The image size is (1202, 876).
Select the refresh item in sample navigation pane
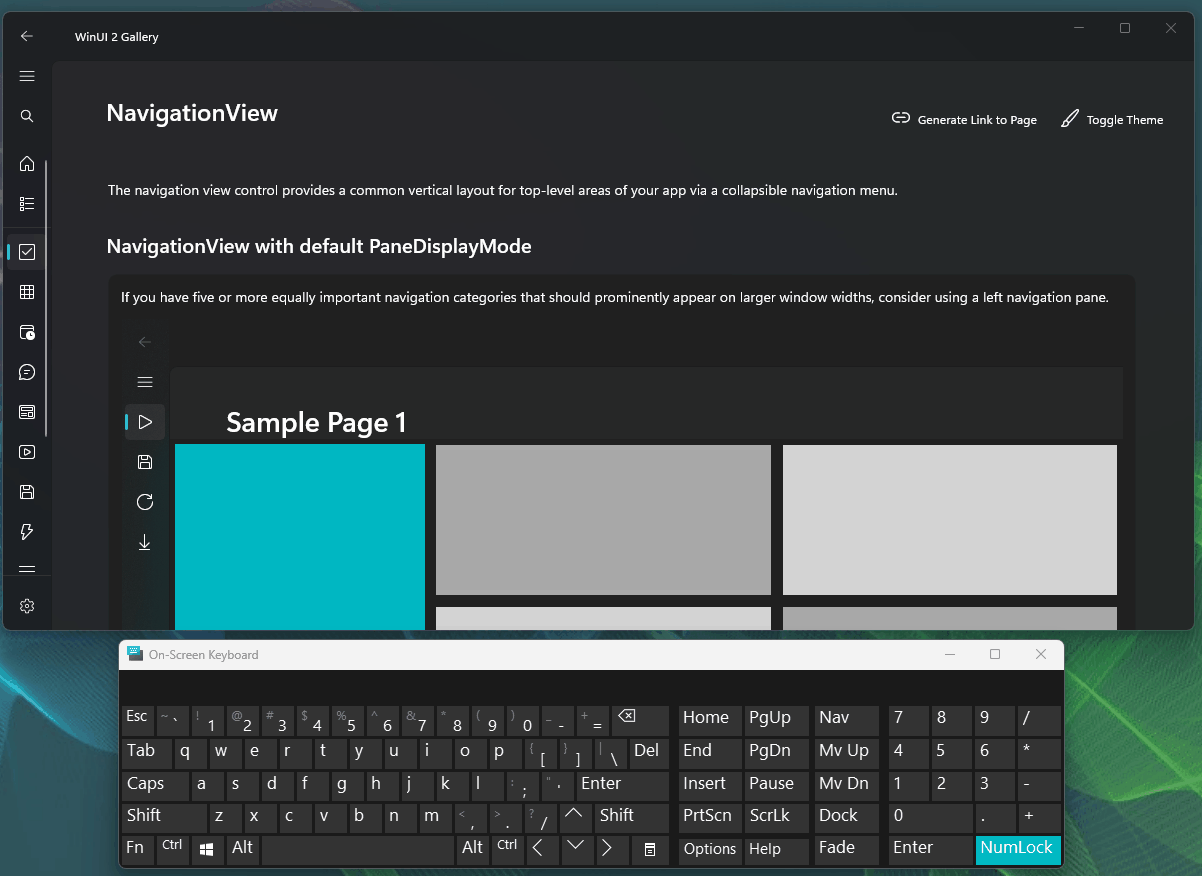click(x=145, y=502)
